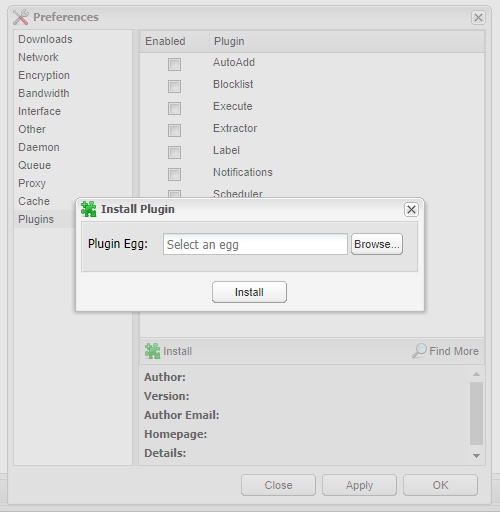This screenshot has height=512, width=500.
Task: Close the Preferences window with X
Action: [x=478, y=17]
